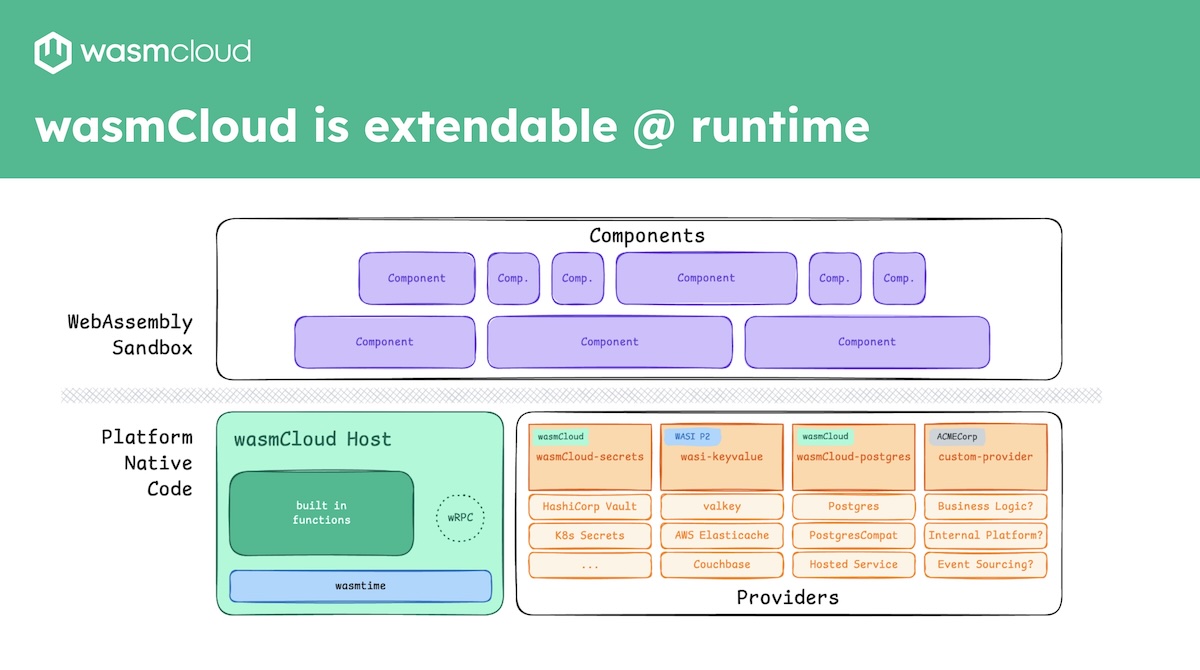The image size is (1200, 670).
Task: Expand the Providers container panel
Action: (x=787, y=597)
